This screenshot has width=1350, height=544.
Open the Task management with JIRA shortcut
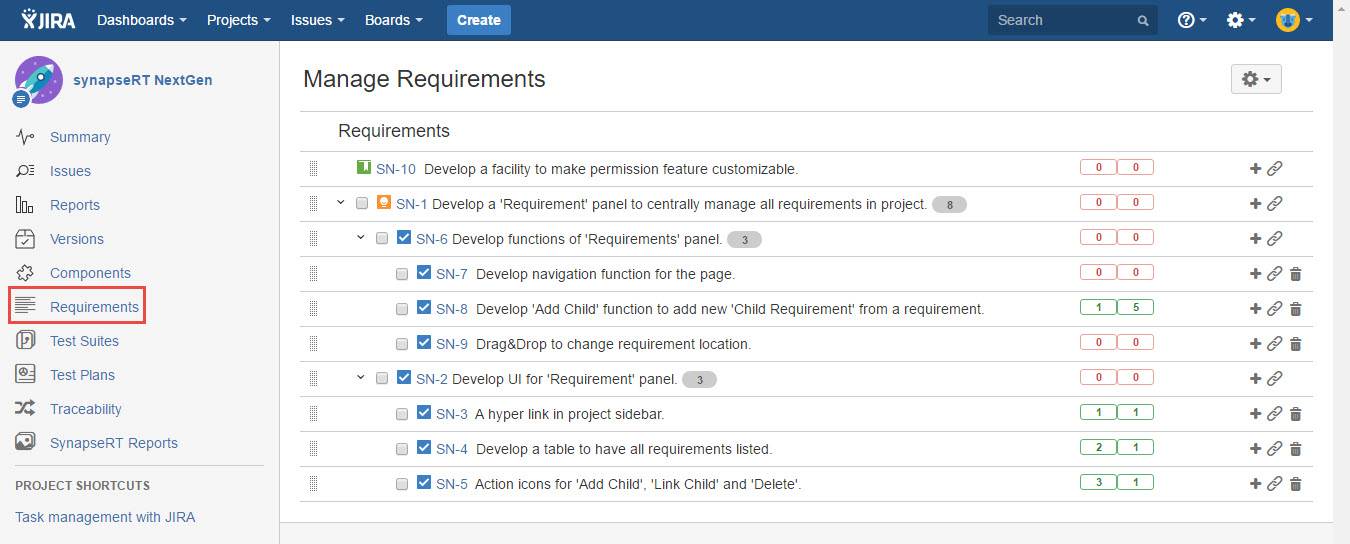pyautogui.click(x=105, y=517)
